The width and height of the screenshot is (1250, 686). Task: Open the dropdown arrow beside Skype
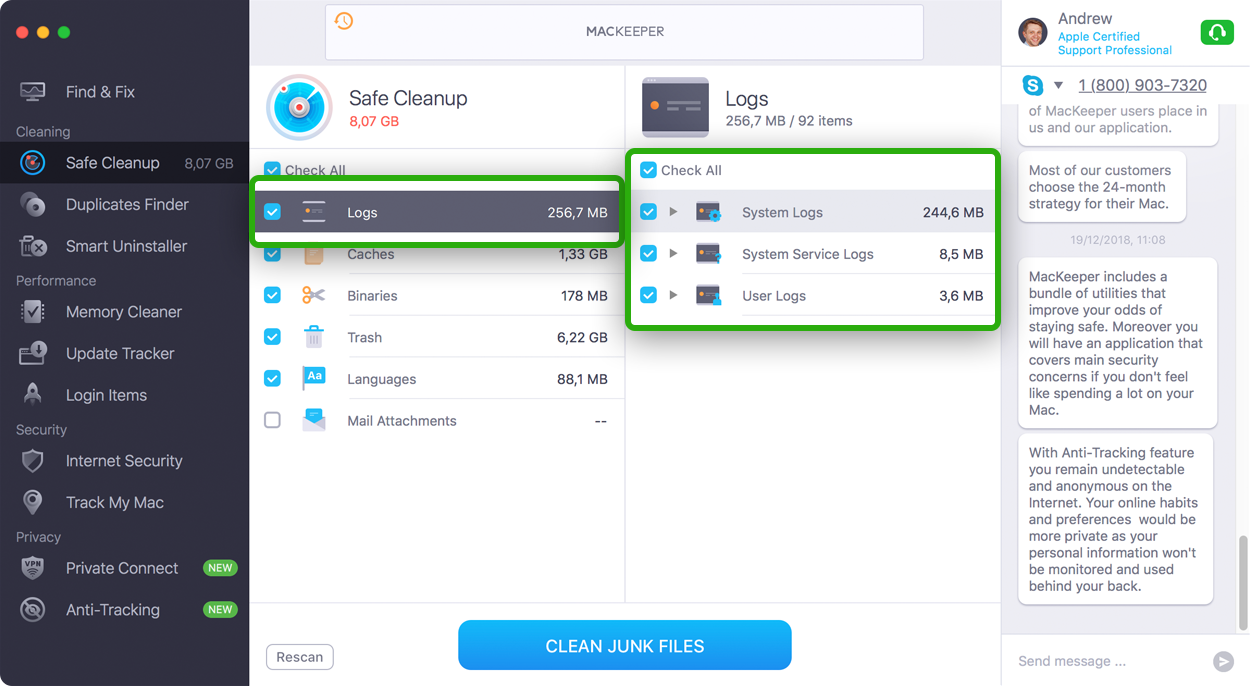1058,86
